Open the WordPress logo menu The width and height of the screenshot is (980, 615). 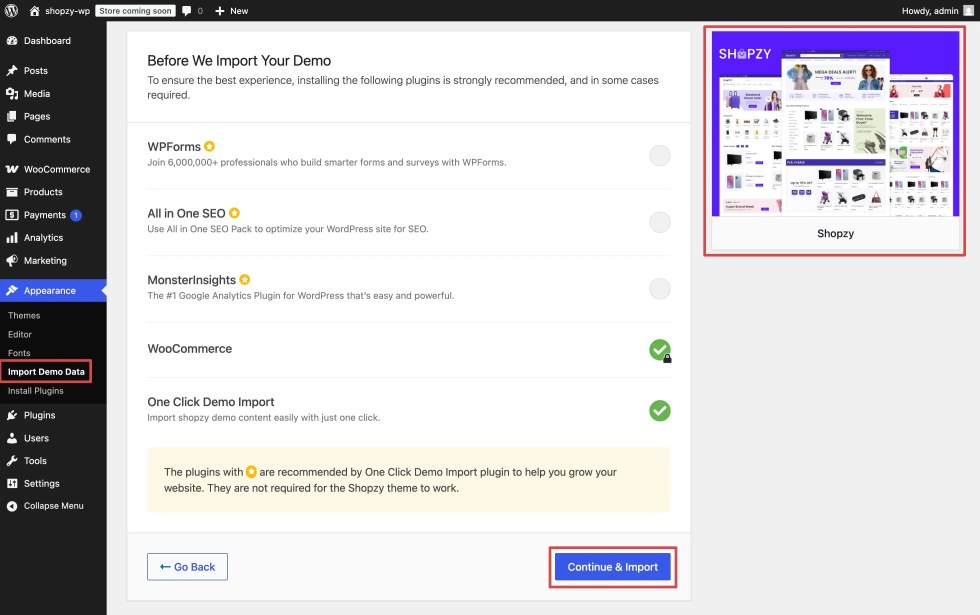(11, 11)
